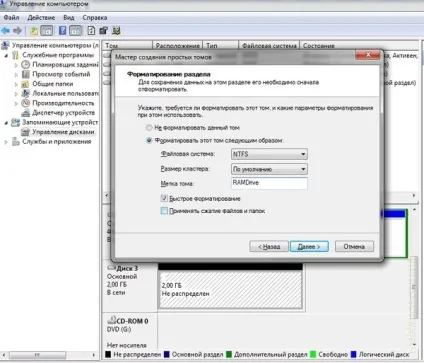Click the light green Свободно legend swatch

[313, 354]
